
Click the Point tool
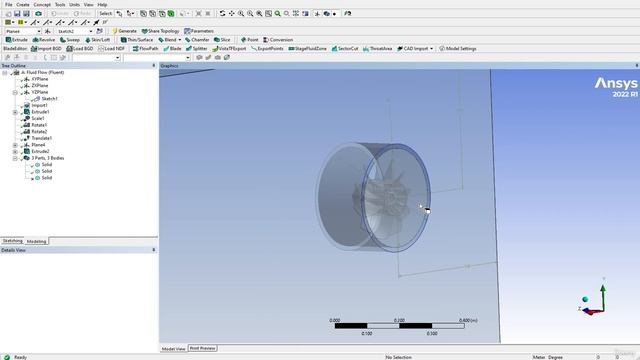(x=249, y=40)
